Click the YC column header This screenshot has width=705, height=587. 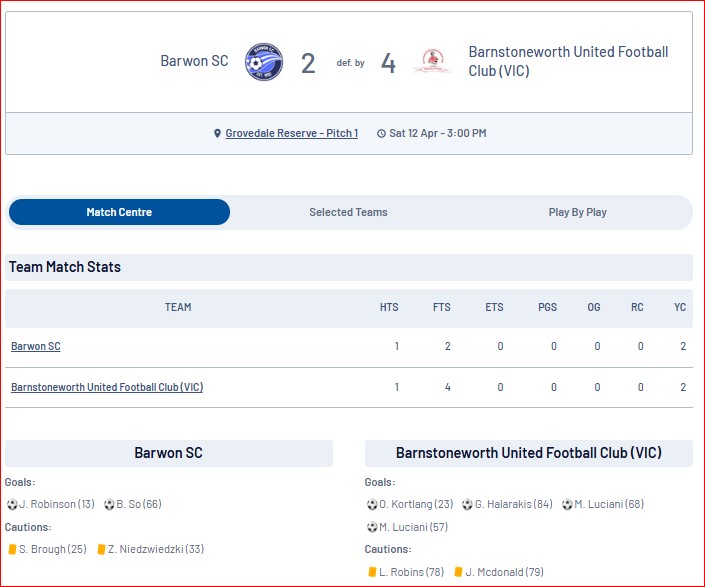tap(680, 307)
